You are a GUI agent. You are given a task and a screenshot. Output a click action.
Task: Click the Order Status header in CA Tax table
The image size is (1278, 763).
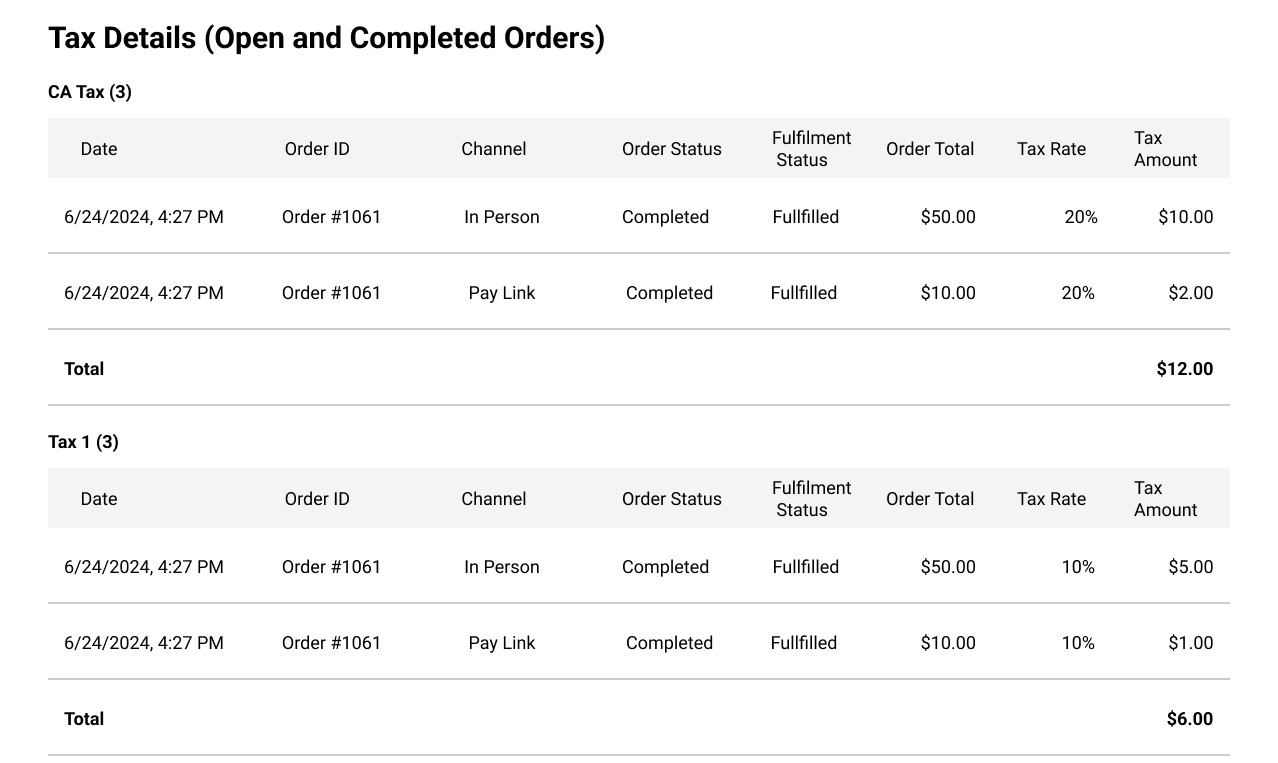[x=671, y=149]
